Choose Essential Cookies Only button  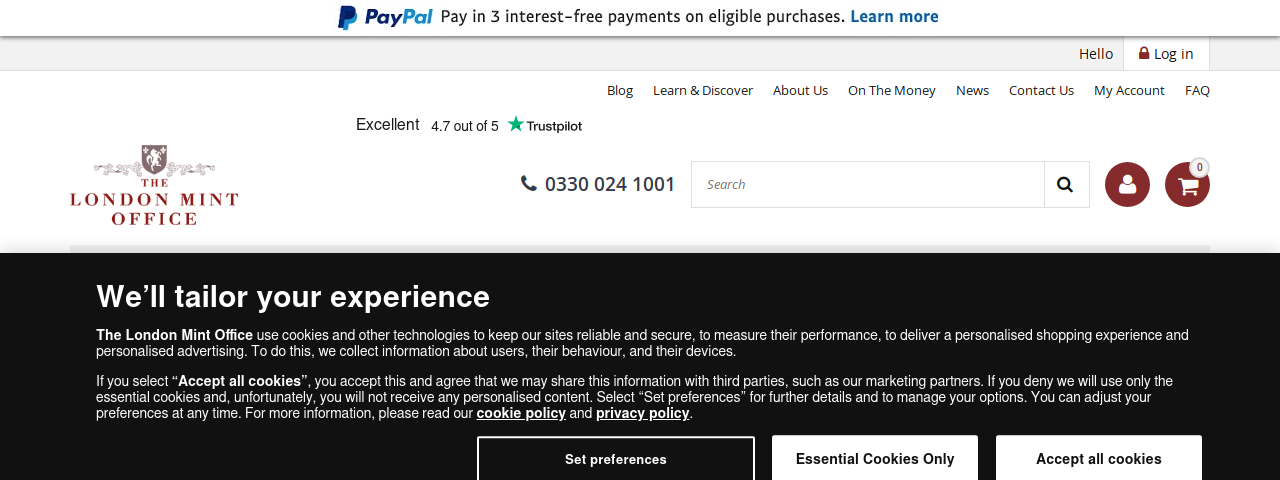point(875,459)
